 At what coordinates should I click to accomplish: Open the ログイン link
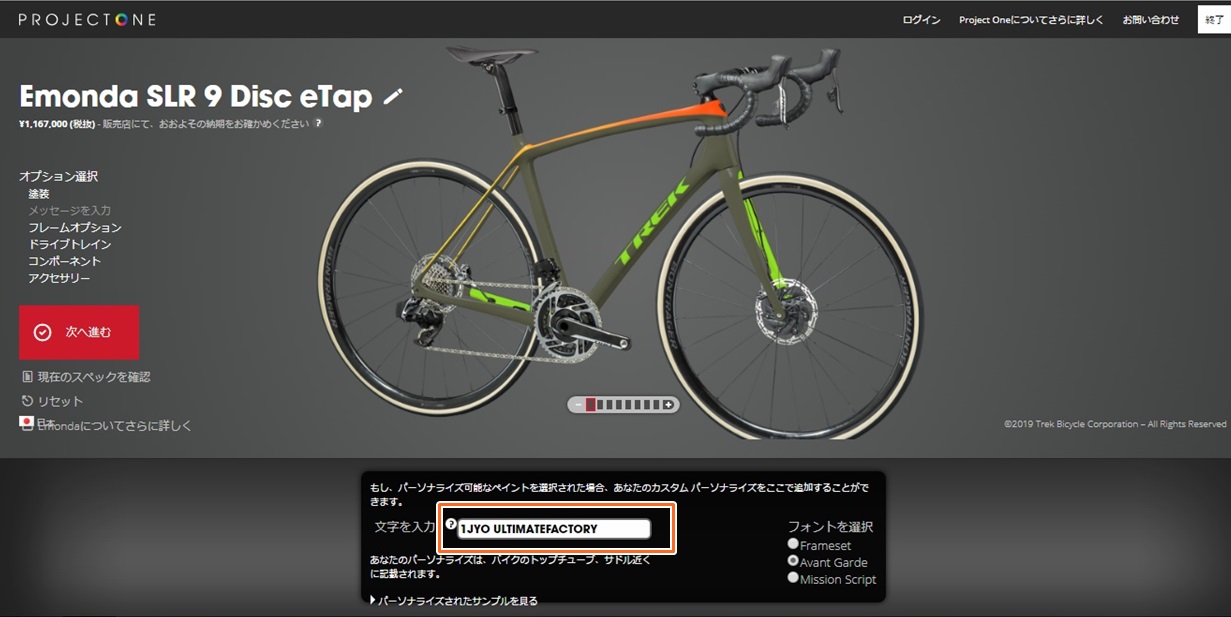[x=921, y=20]
